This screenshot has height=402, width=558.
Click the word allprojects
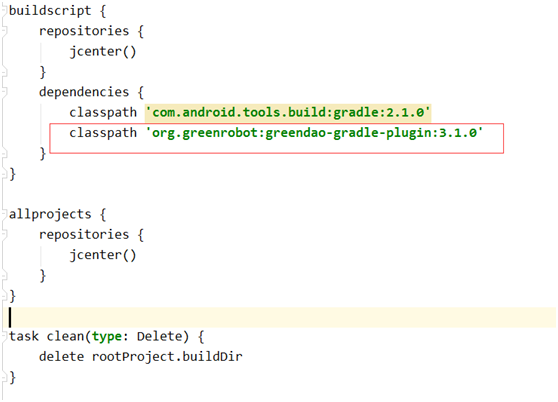[50, 214]
